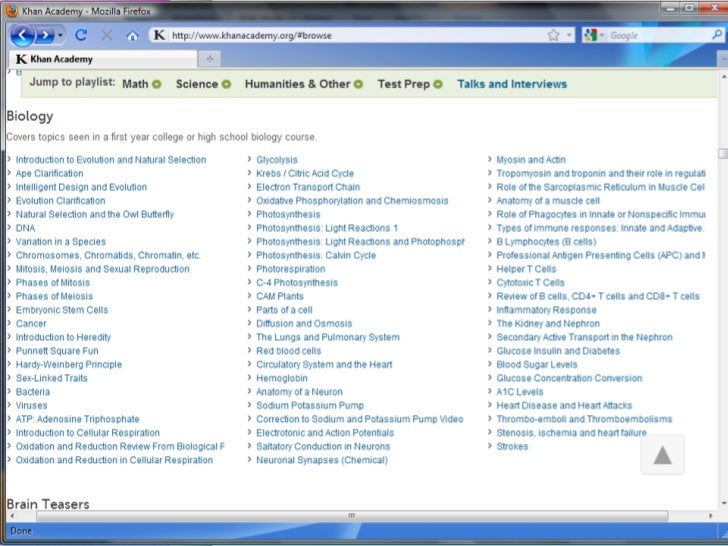Screen dimensions: 728x546
Task: Open the Viruses video link
Action: (32, 405)
